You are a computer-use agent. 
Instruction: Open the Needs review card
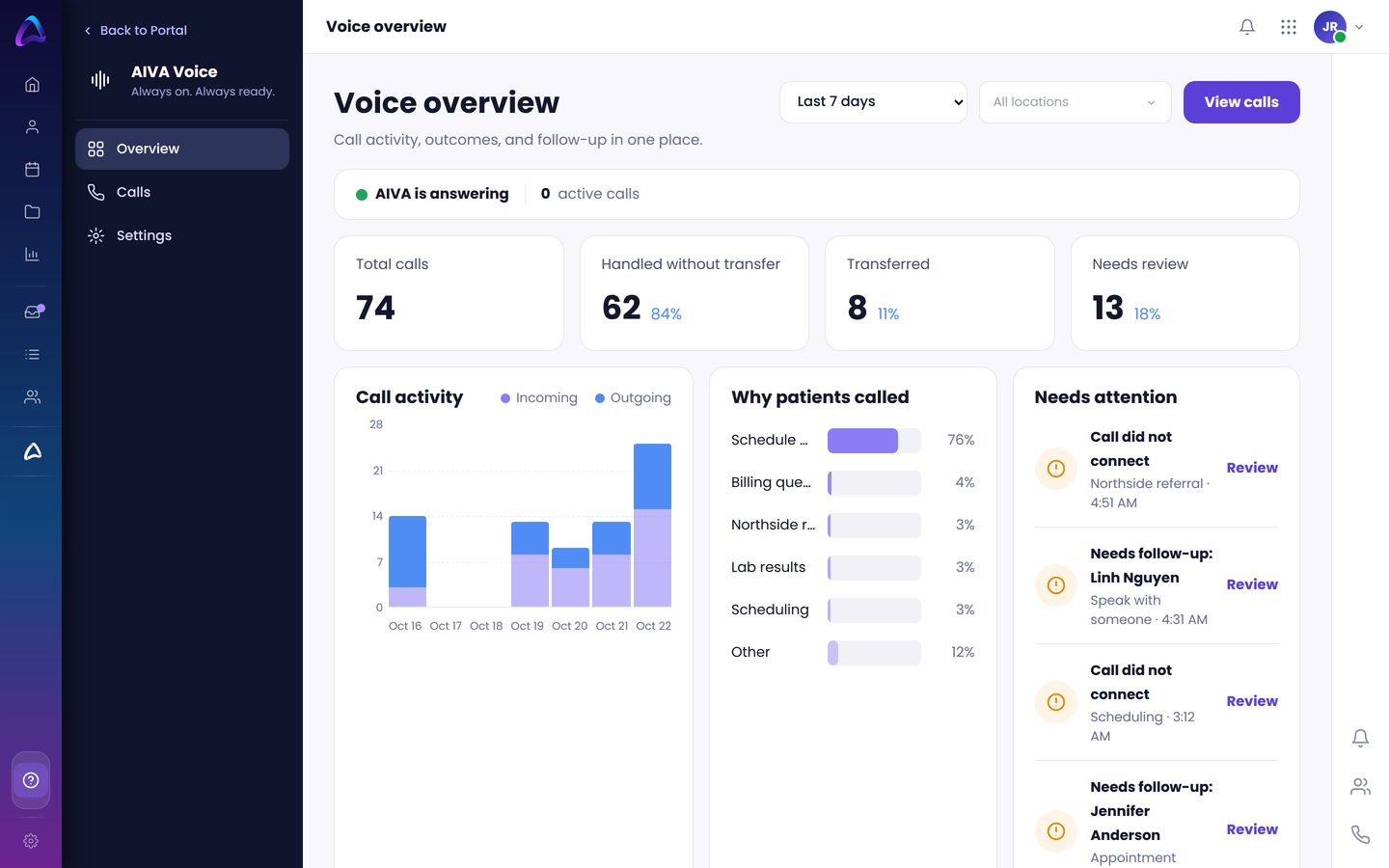coord(1185,293)
